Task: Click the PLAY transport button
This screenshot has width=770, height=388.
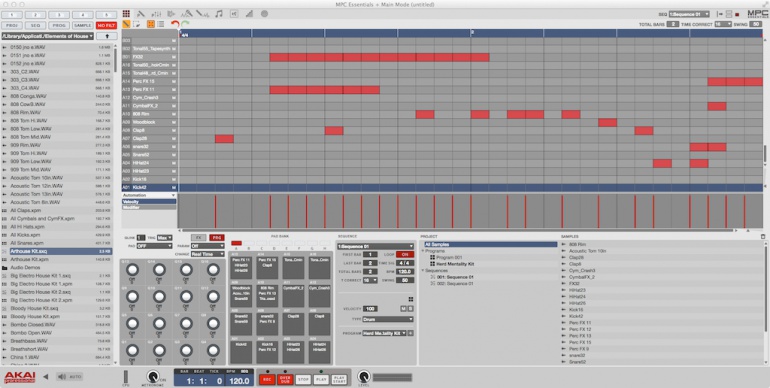Action: coord(321,379)
